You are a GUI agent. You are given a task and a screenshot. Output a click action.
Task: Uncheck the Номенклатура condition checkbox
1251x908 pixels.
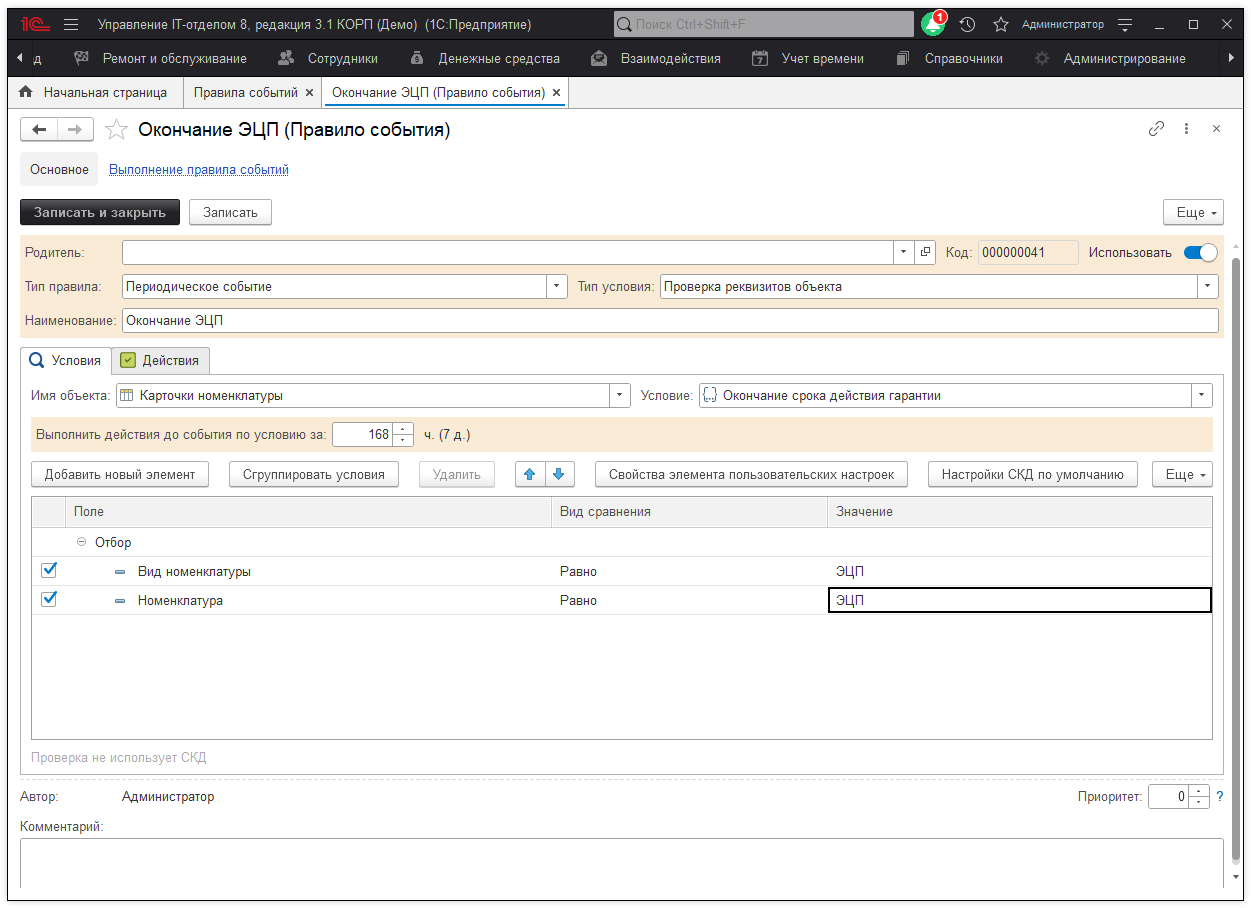tap(49, 600)
